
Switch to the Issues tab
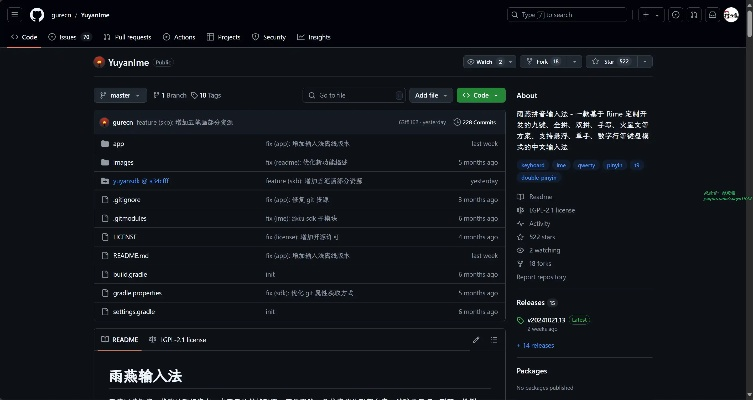[69, 37]
